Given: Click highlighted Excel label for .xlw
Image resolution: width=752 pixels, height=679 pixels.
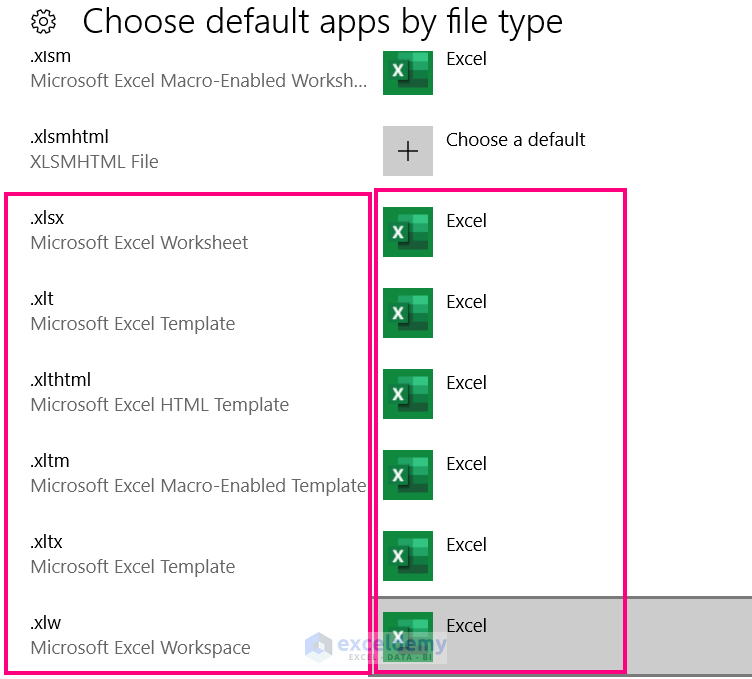Looking at the screenshot, I should pyautogui.click(x=466, y=626).
